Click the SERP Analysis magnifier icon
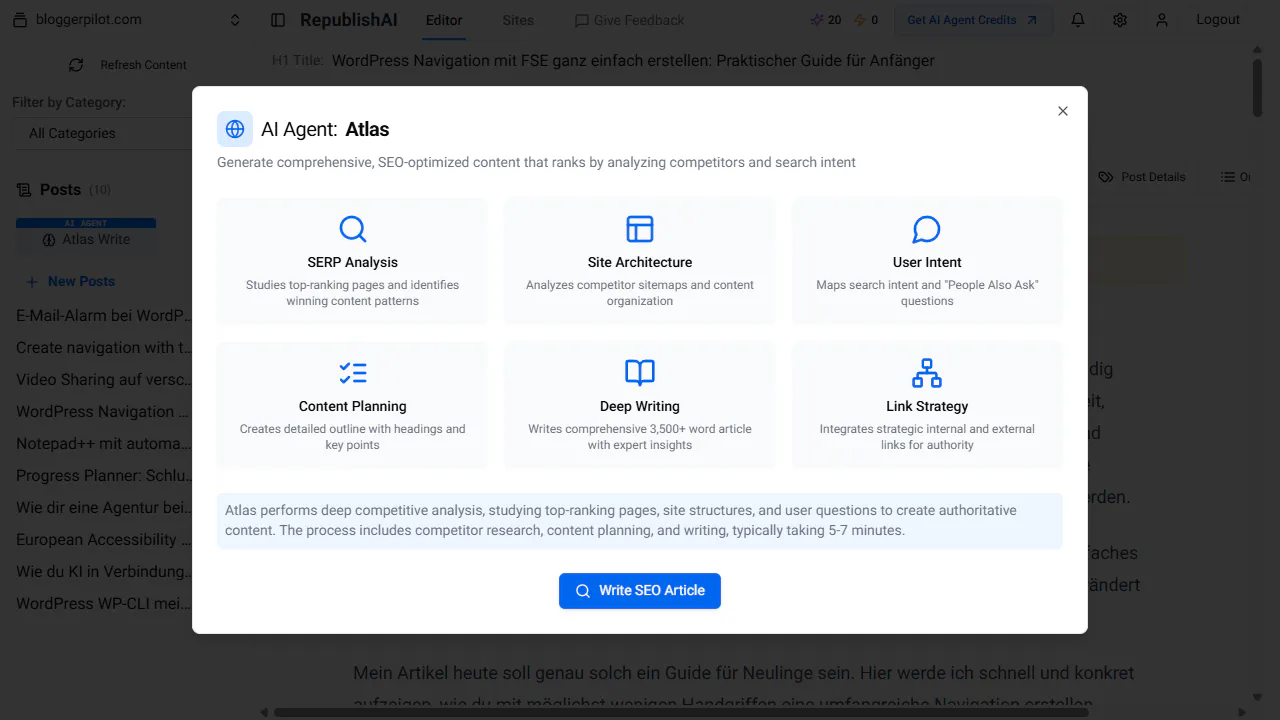Viewport: 1280px width, 720px height. click(352, 229)
